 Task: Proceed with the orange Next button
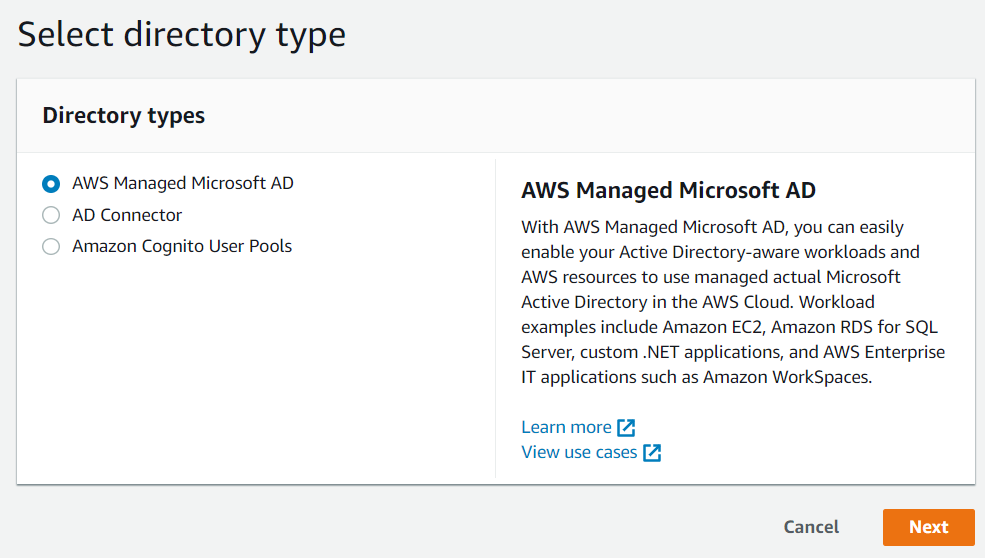click(928, 527)
